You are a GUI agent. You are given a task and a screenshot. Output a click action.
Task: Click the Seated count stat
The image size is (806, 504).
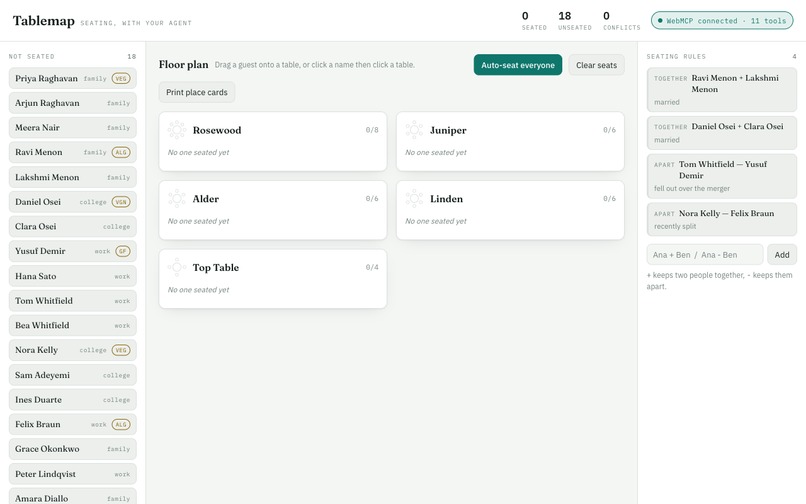coord(534,21)
